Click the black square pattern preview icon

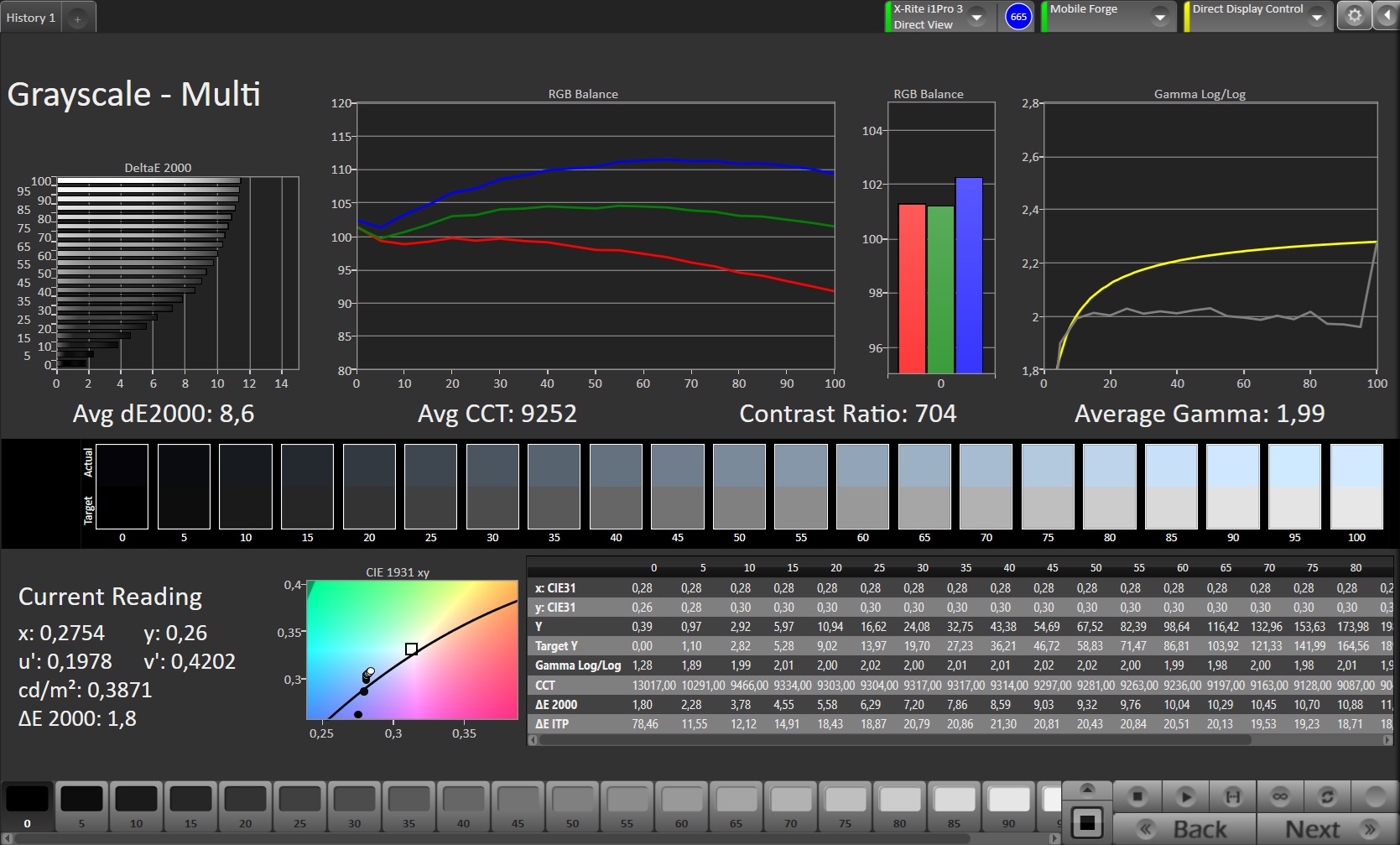(1087, 822)
